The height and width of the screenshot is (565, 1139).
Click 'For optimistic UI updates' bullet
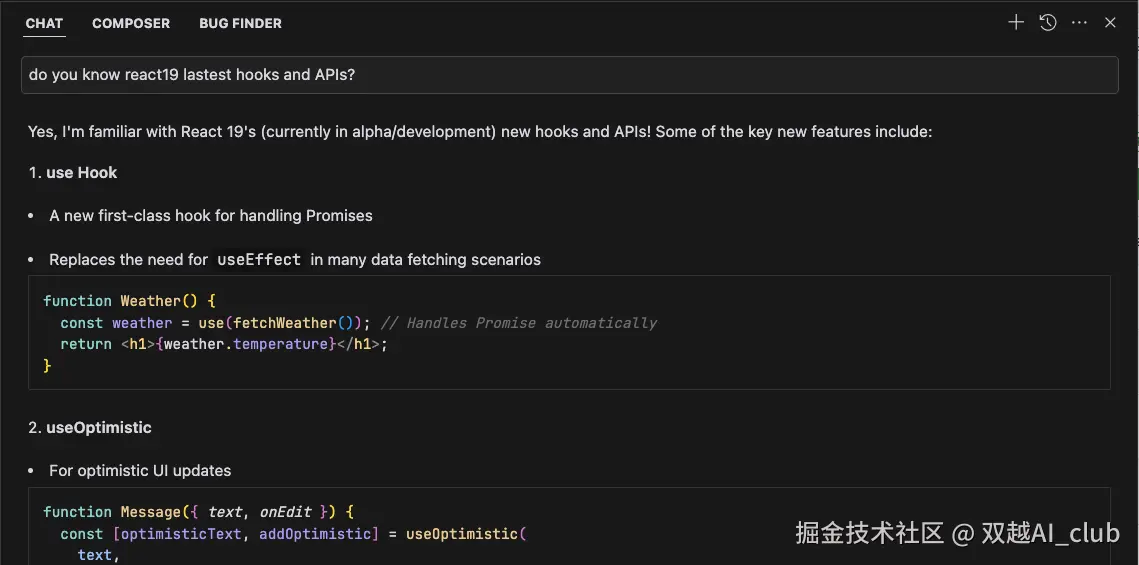[140, 471]
